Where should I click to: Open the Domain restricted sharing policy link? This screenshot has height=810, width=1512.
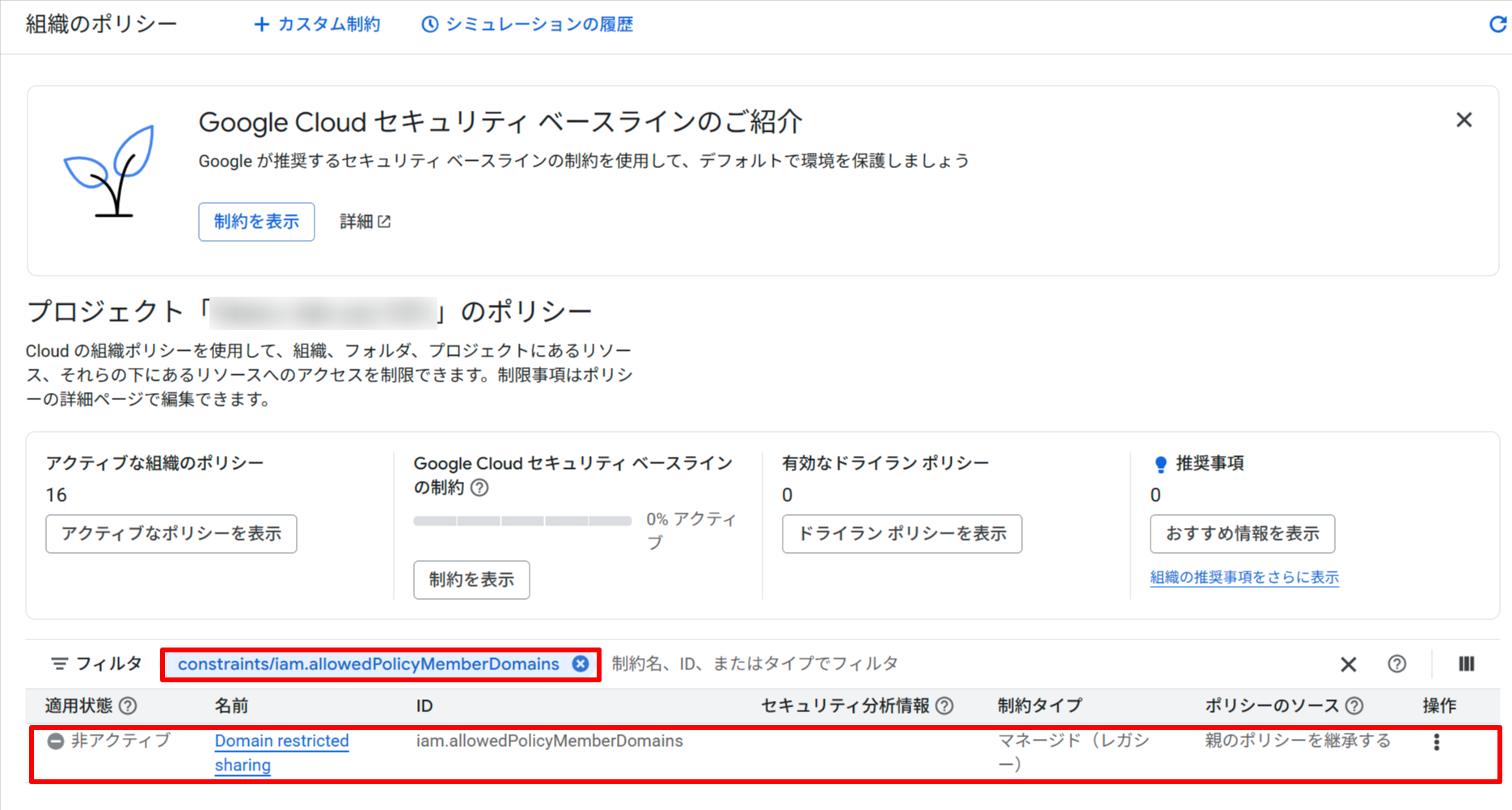tap(281, 740)
